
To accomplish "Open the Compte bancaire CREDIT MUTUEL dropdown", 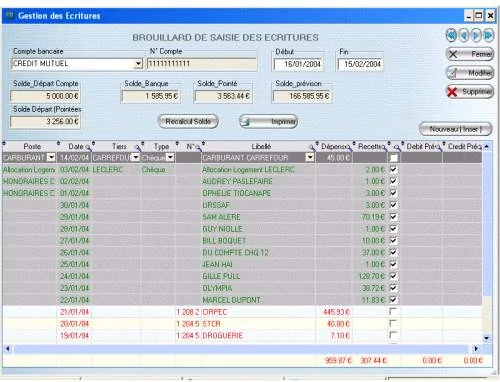I will (x=138, y=64).
